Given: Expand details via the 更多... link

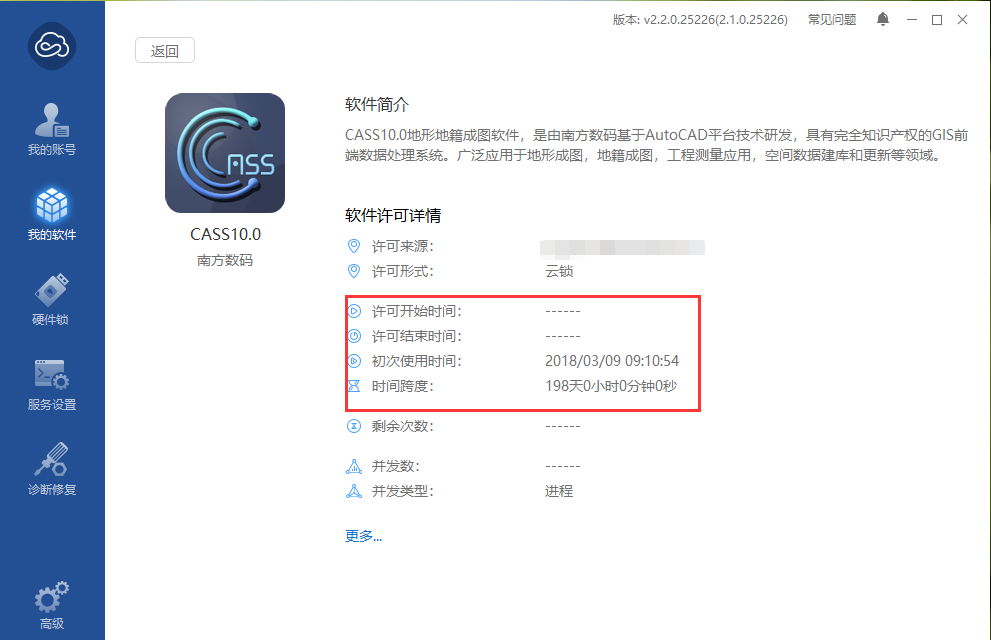Looking at the screenshot, I should [363, 536].
